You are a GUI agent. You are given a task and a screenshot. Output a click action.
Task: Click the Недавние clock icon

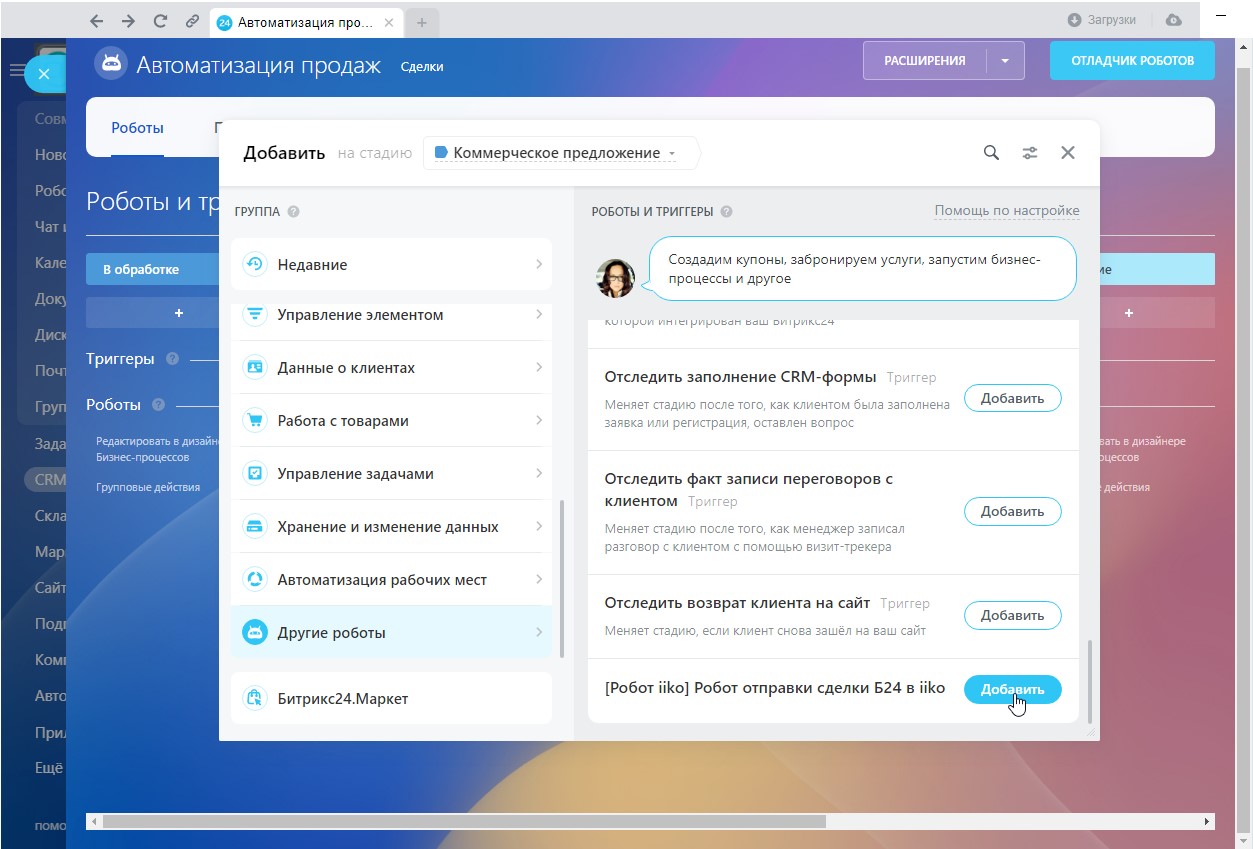[255, 264]
